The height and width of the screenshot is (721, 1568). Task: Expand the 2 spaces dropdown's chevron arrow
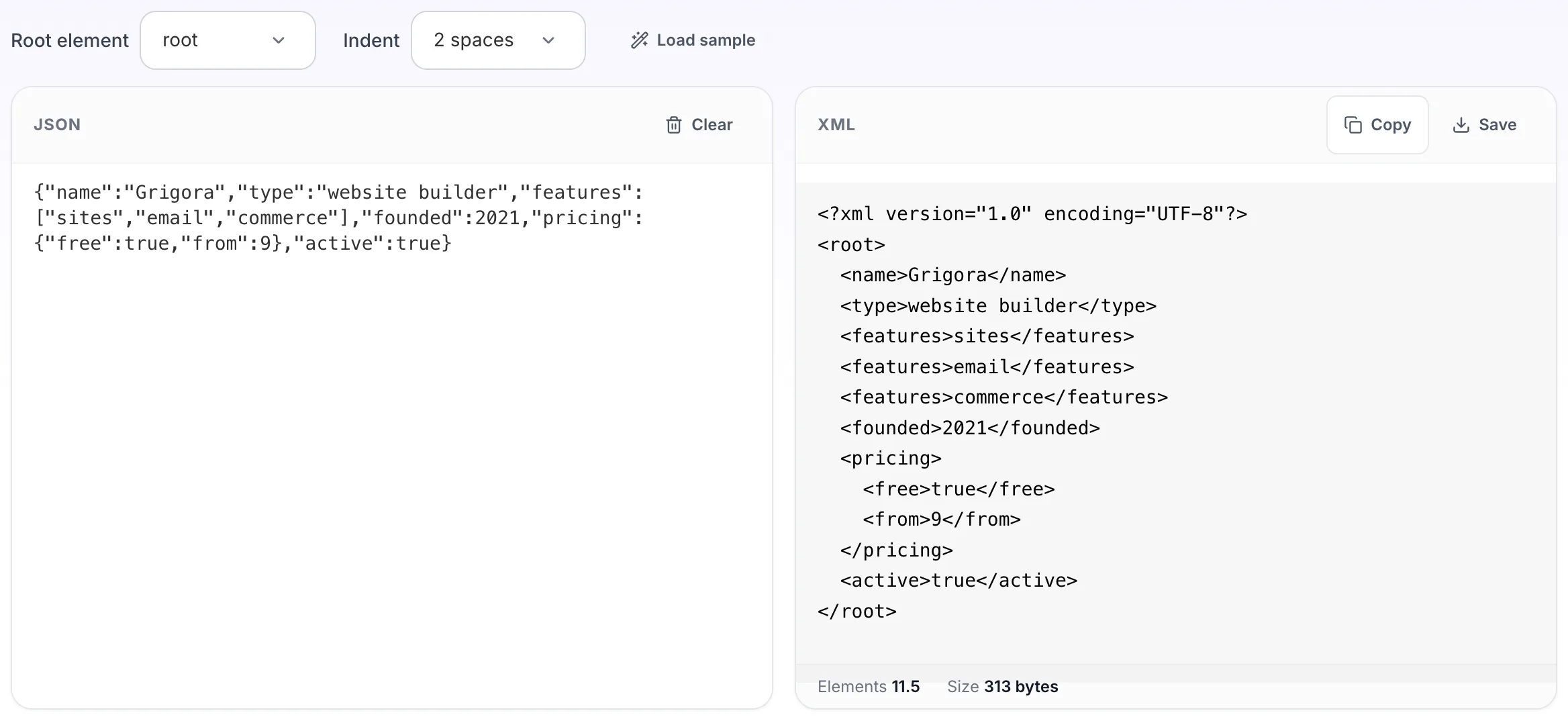[548, 40]
